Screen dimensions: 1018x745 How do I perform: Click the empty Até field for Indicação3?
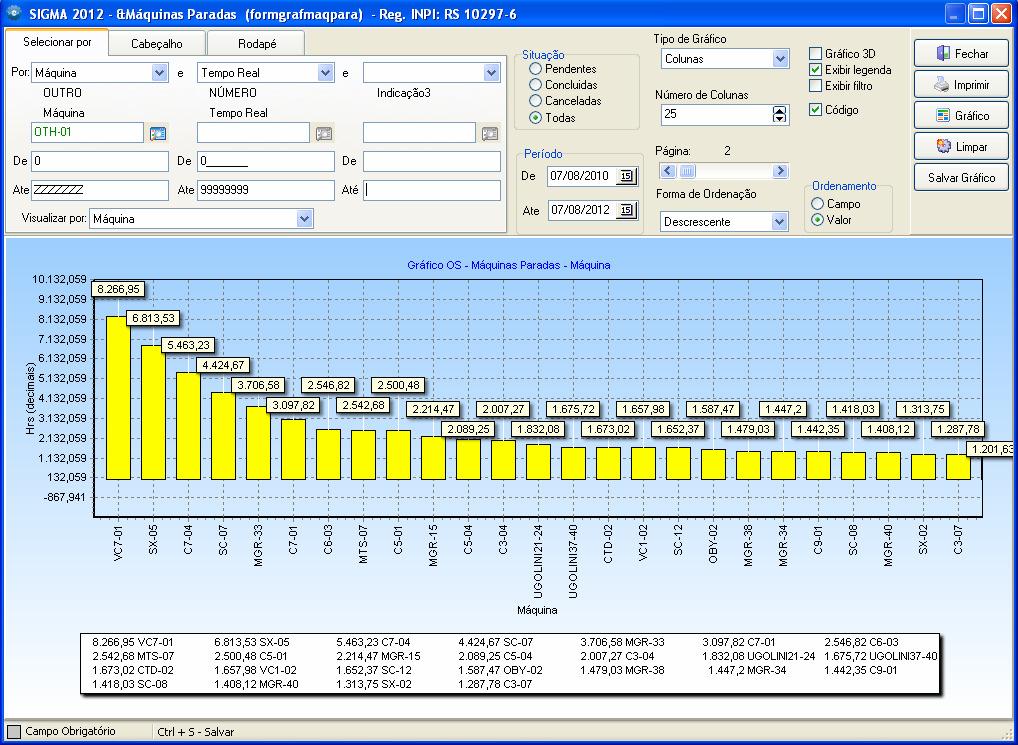[x=432, y=190]
